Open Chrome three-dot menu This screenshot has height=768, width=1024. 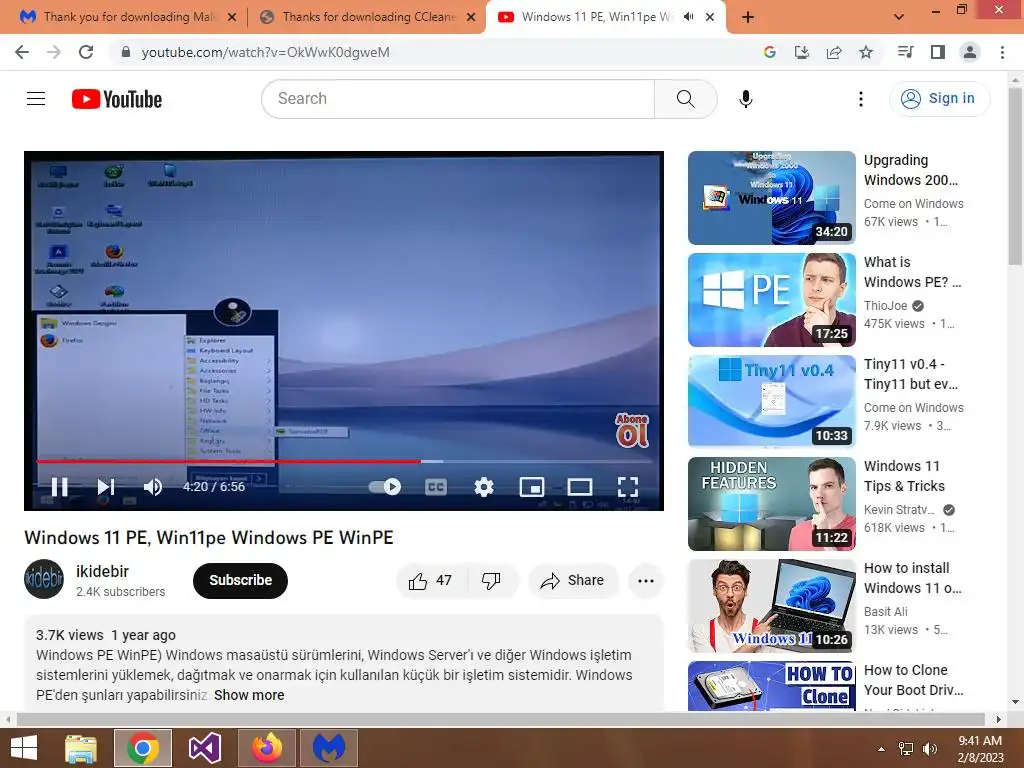coord(1002,52)
